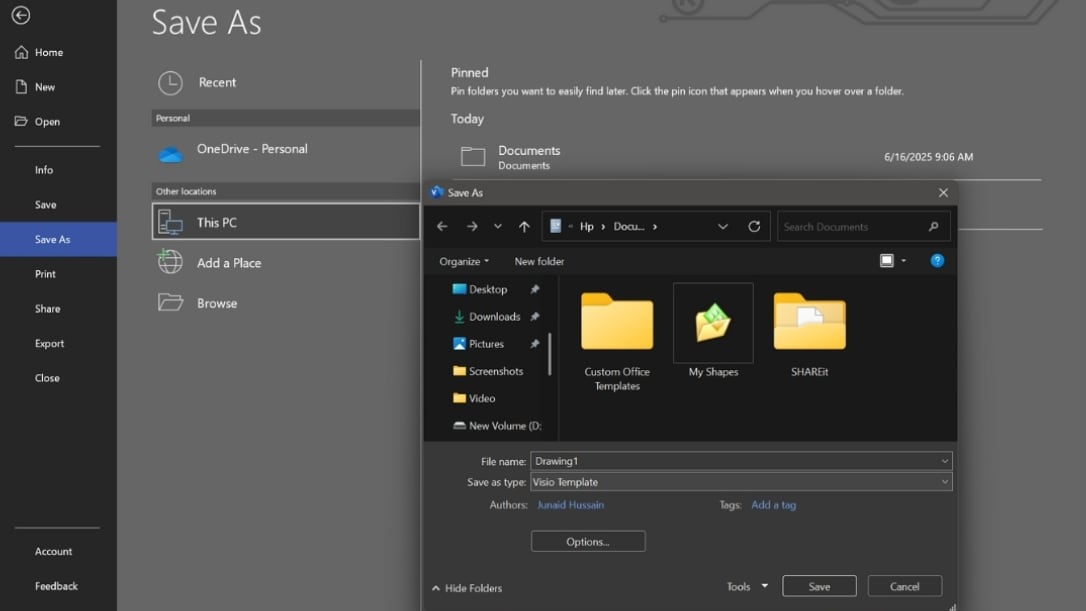The width and height of the screenshot is (1086, 611).
Task: Click the Recent clock icon
Action: click(170, 82)
